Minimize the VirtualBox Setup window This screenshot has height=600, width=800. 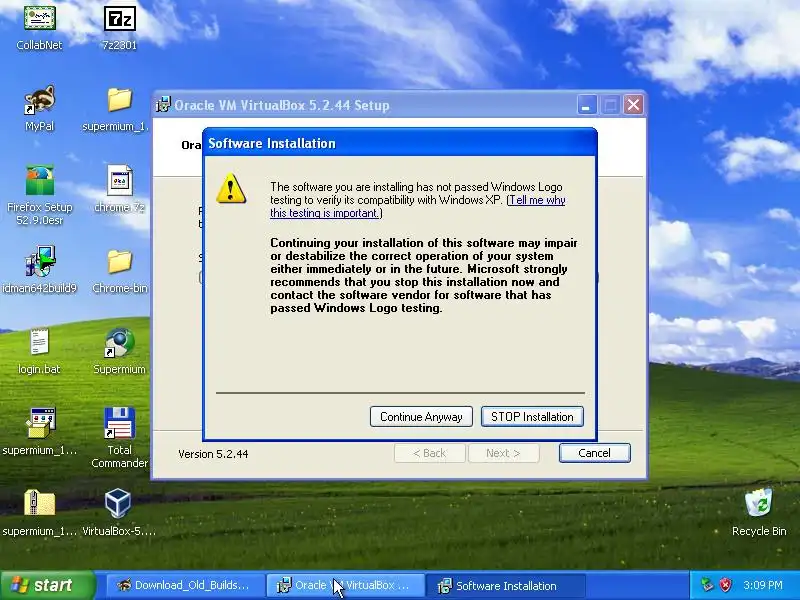coord(586,105)
